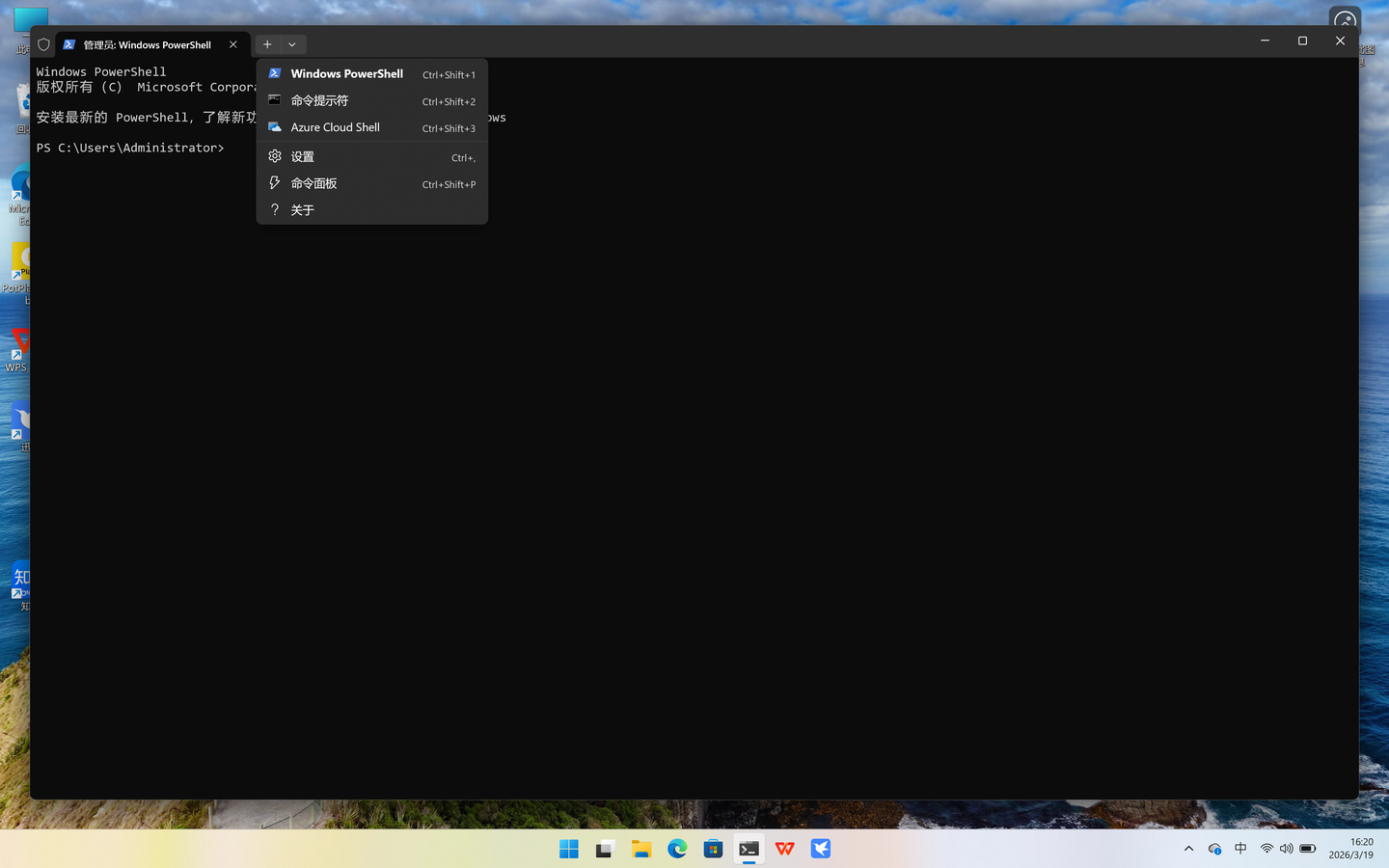The height and width of the screenshot is (868, 1389).
Task: Focus the PS C:\Users\Administrator> prompt line
Action: (130, 148)
